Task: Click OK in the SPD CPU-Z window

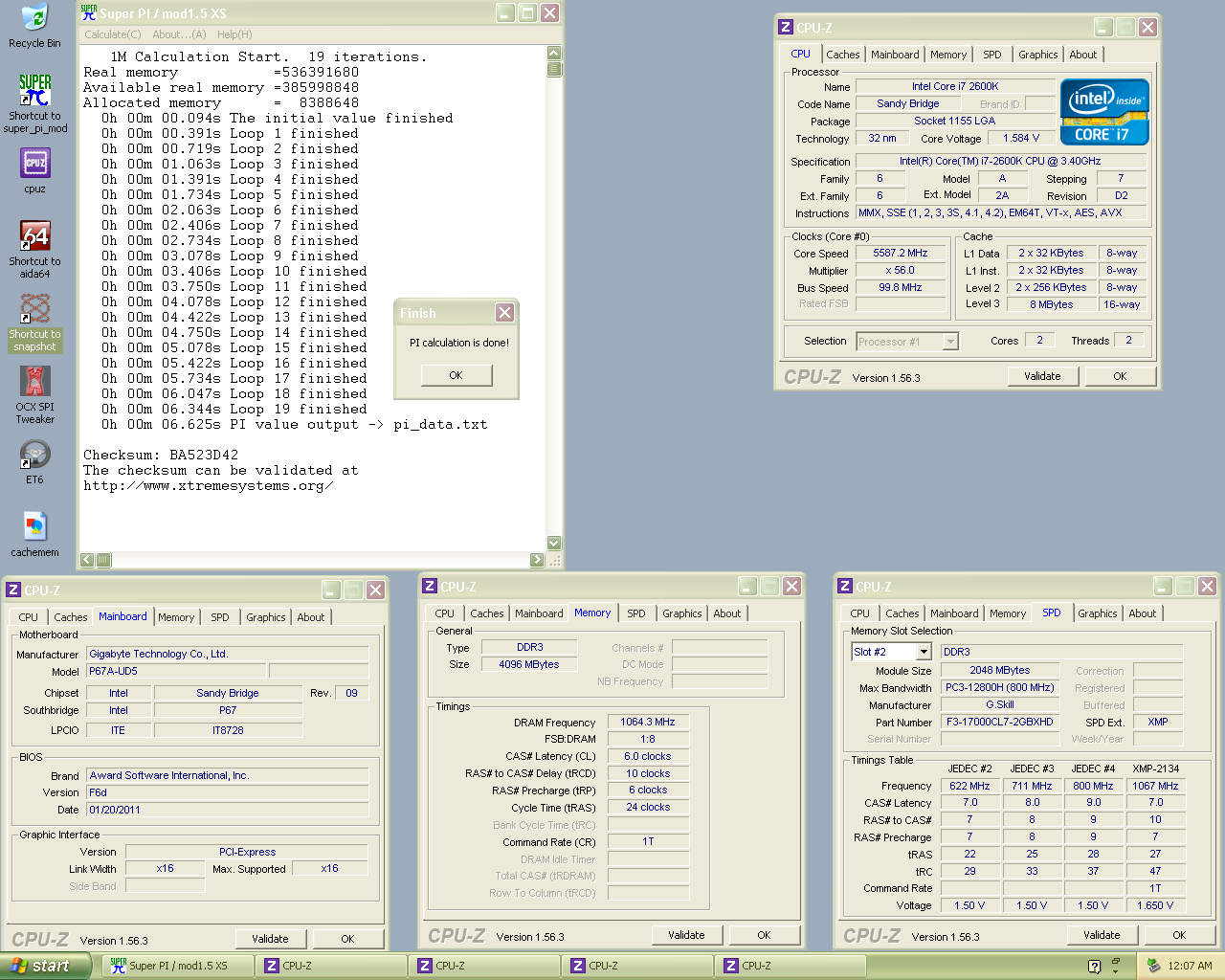Action: click(x=1179, y=935)
